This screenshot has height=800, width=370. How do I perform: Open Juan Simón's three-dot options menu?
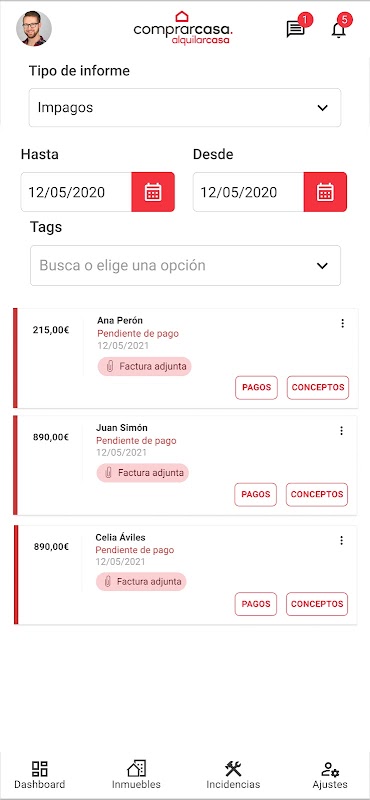[x=341, y=431]
